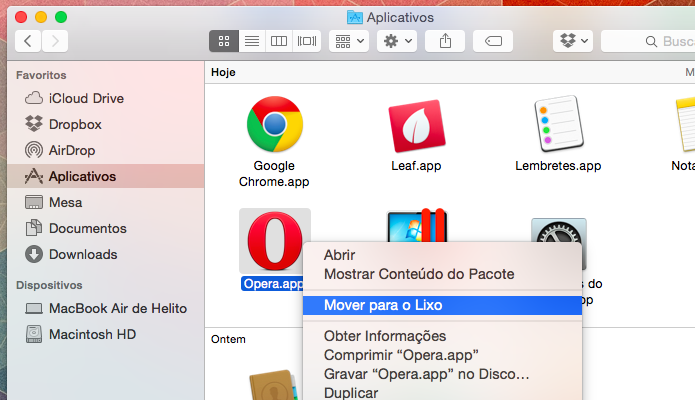Image resolution: width=695 pixels, height=400 pixels.
Task: Click the Lembretes.app name label
Action: [558, 166]
